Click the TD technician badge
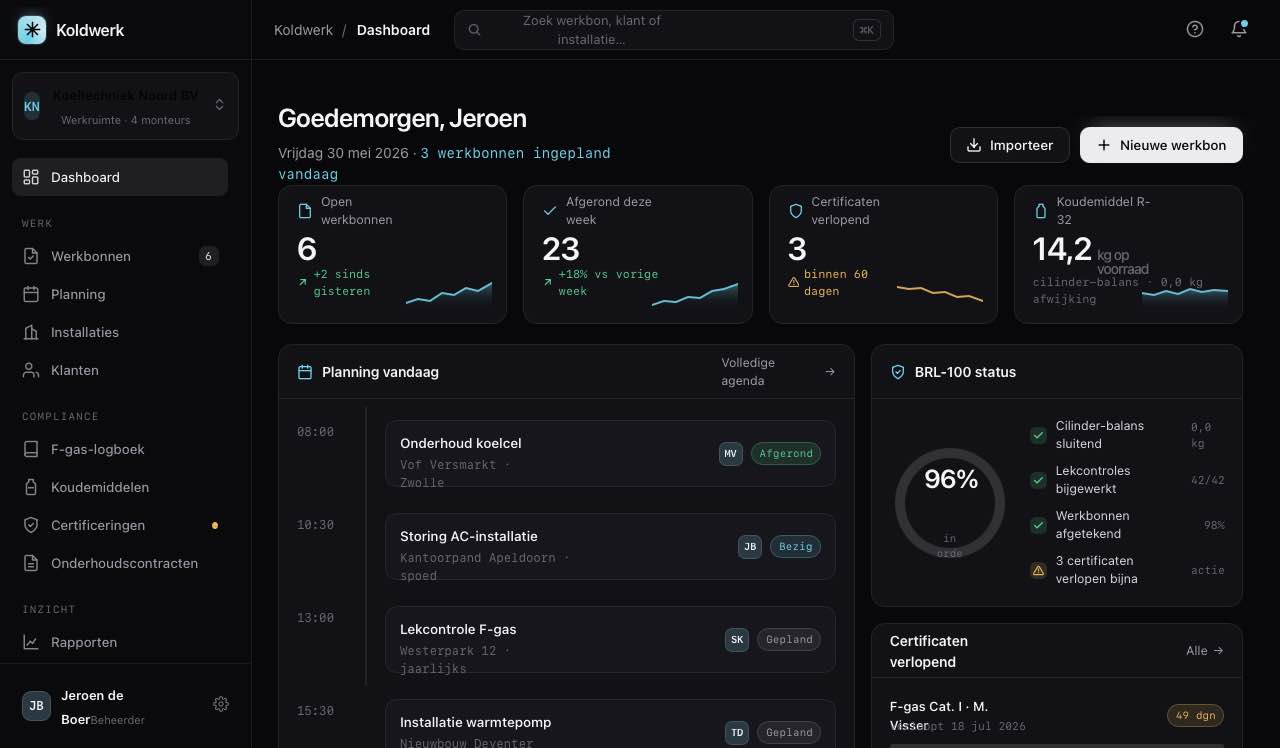This screenshot has height=748, width=1280. (x=737, y=732)
